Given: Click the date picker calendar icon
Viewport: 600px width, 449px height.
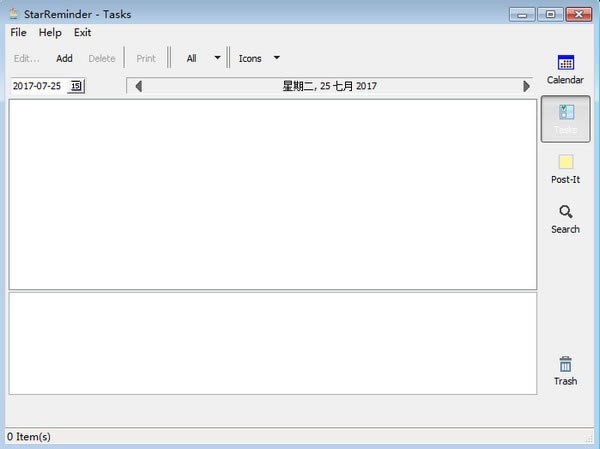Looking at the screenshot, I should (x=77, y=86).
